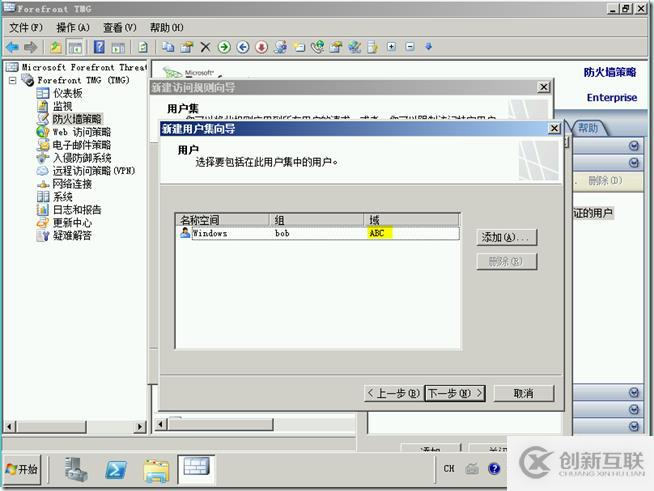654x491 pixels.
Task: Expand second section chevron below 帮助 tab
Action: coord(634,163)
